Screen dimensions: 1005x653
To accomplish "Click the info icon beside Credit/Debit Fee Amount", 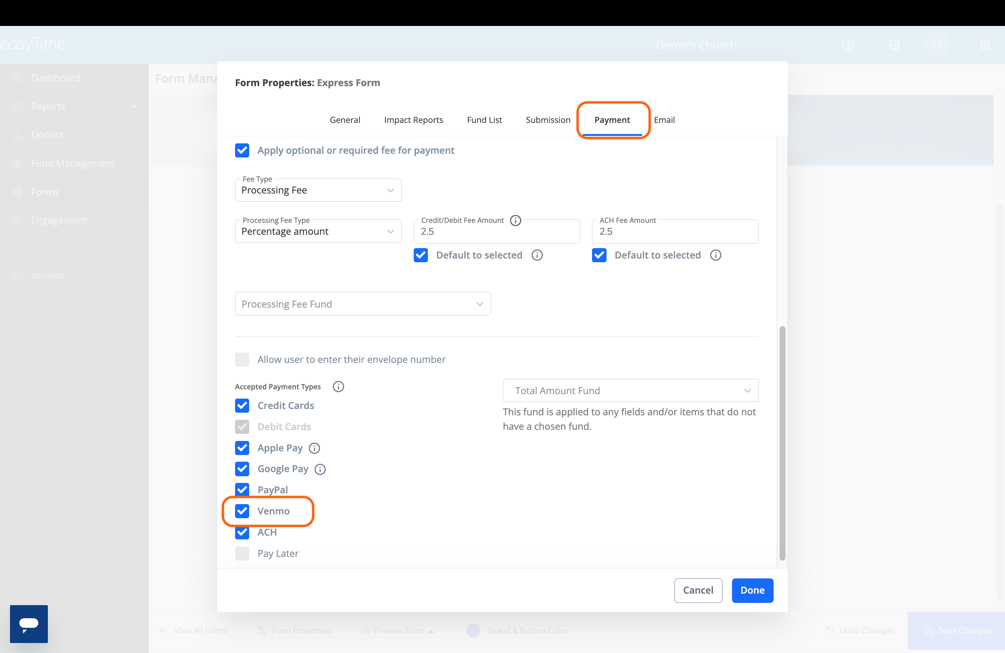I will click(516, 220).
